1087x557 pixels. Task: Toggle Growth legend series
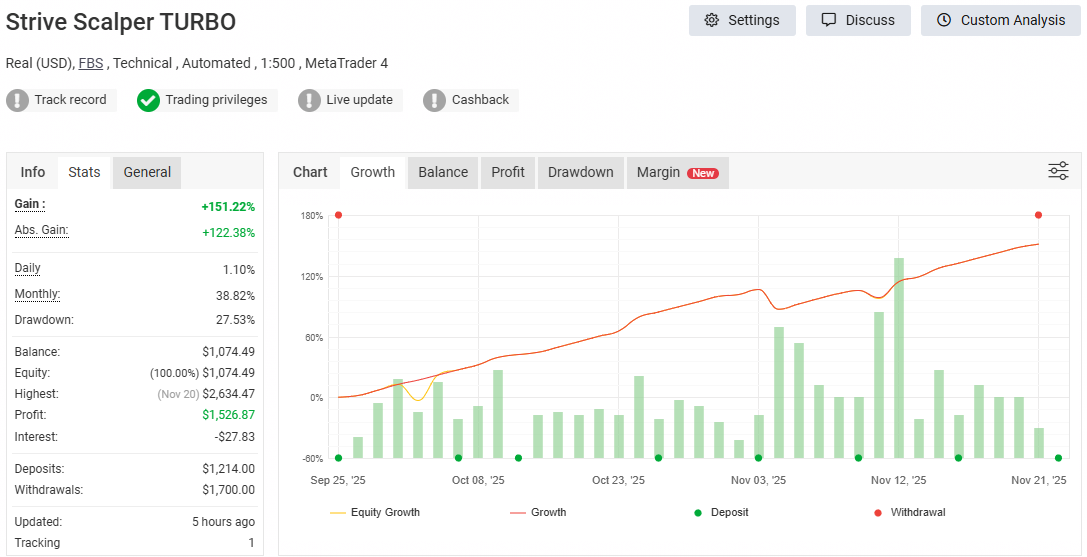(538, 512)
